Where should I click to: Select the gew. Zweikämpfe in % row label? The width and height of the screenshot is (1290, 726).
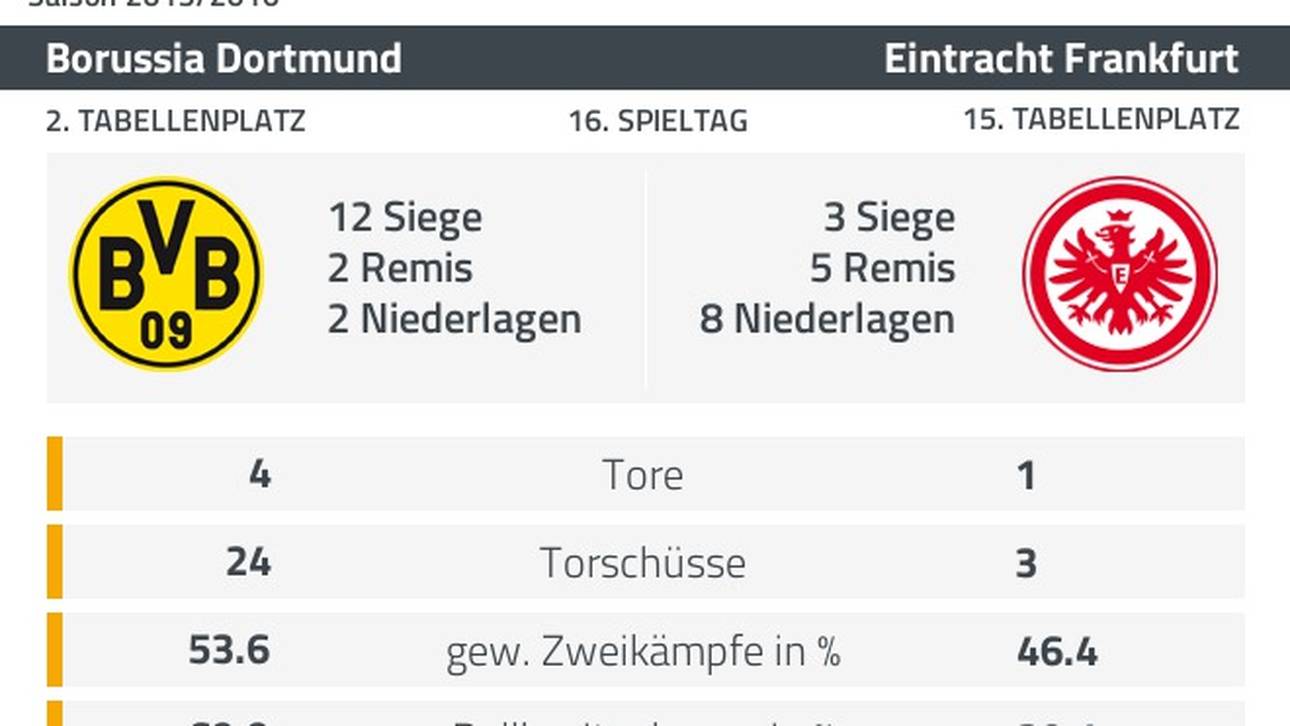[x=643, y=652]
